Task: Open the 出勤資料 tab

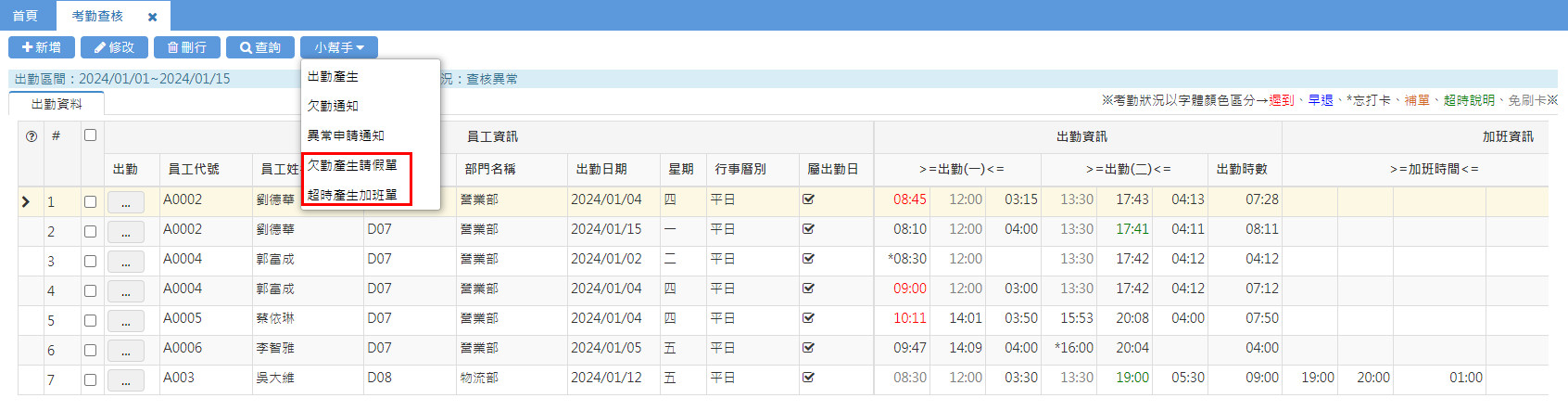Action: coord(57,104)
